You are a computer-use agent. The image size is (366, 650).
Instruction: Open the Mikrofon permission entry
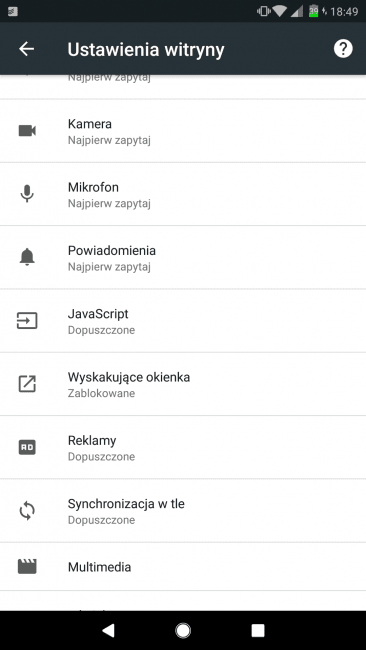click(183, 194)
